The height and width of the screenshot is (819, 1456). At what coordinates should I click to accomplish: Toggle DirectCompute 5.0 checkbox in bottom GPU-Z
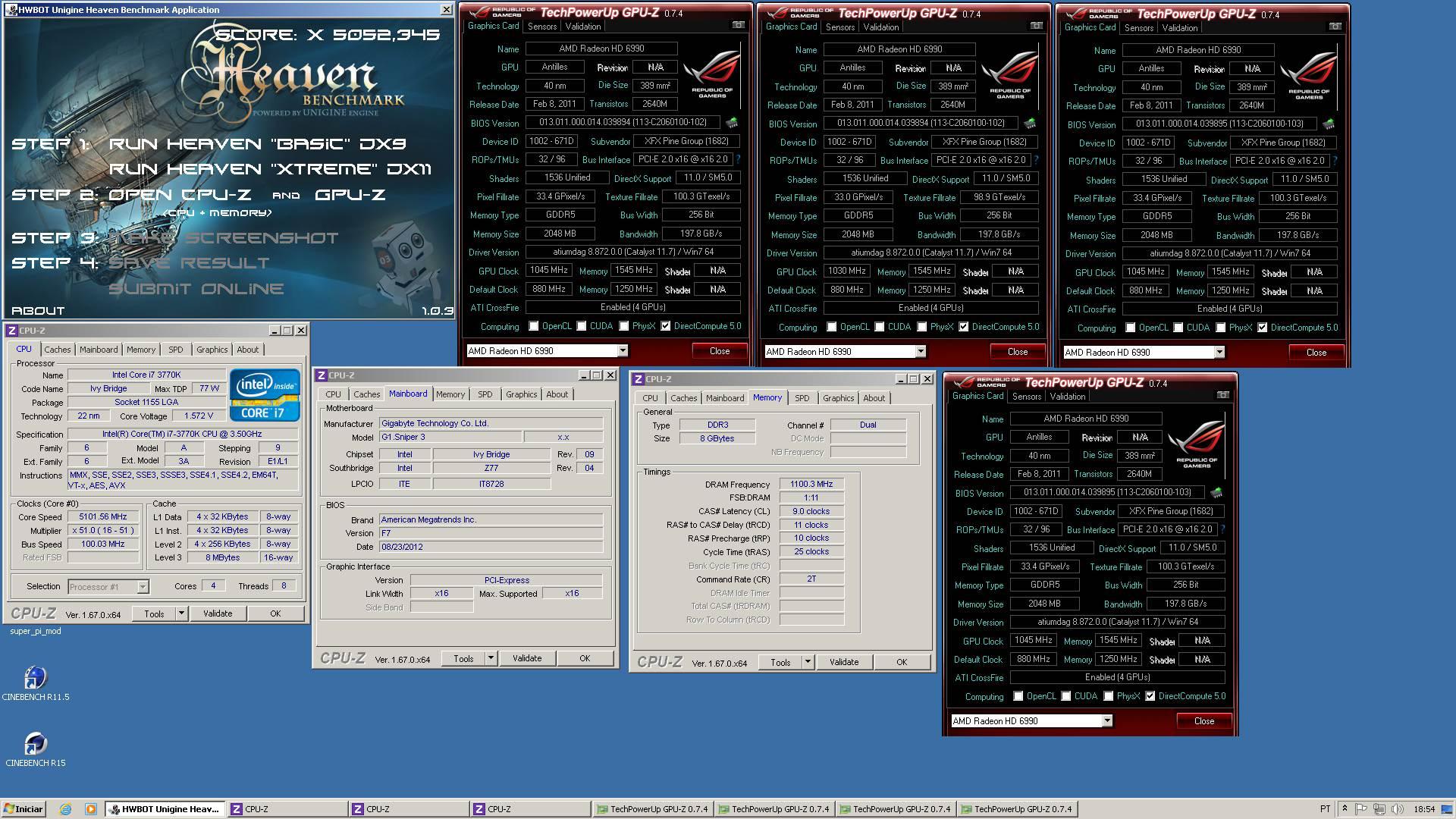[x=1150, y=697]
